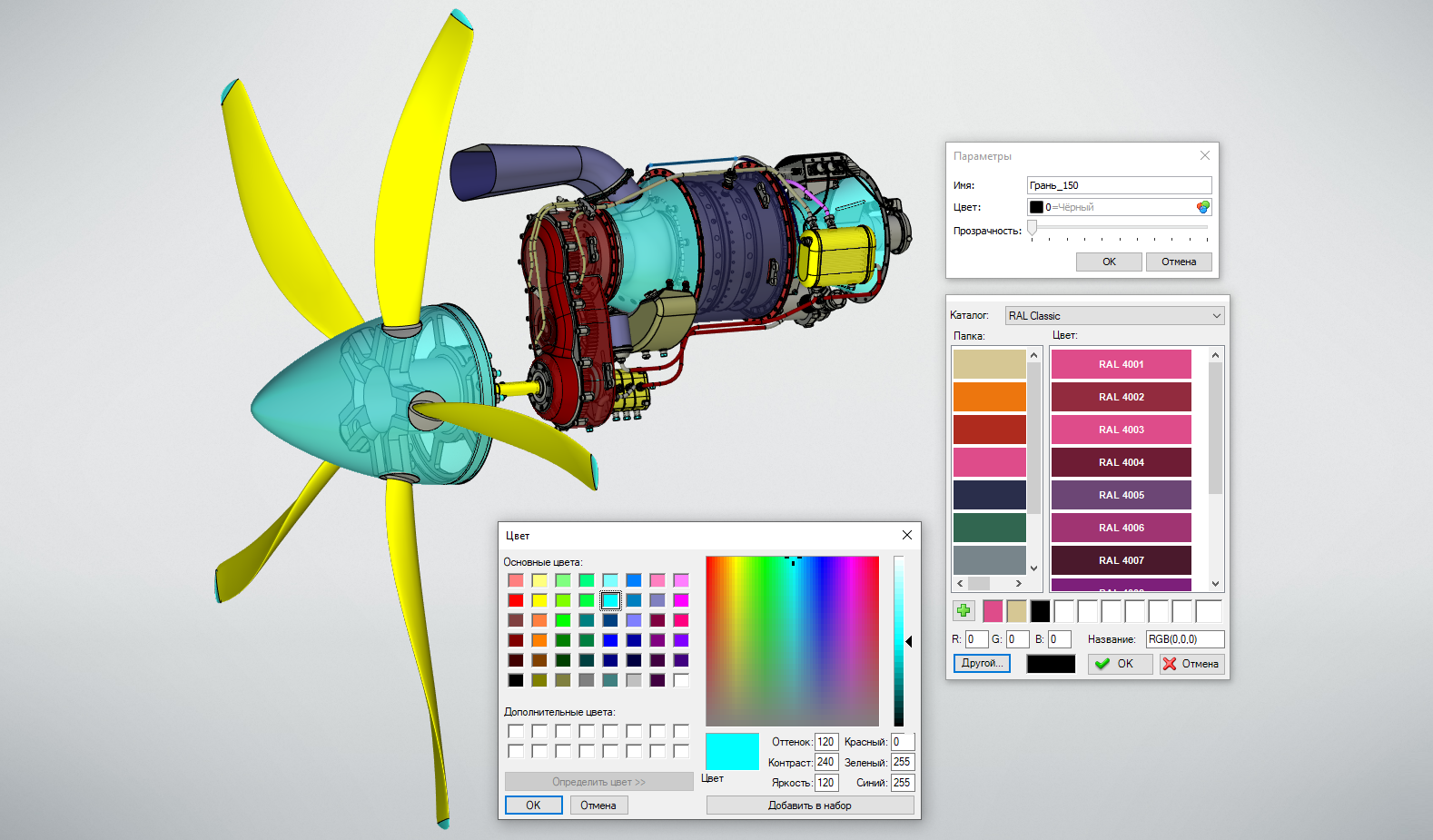The image size is (1433, 840).
Task: Click the B value field
Action: [x=1059, y=639]
